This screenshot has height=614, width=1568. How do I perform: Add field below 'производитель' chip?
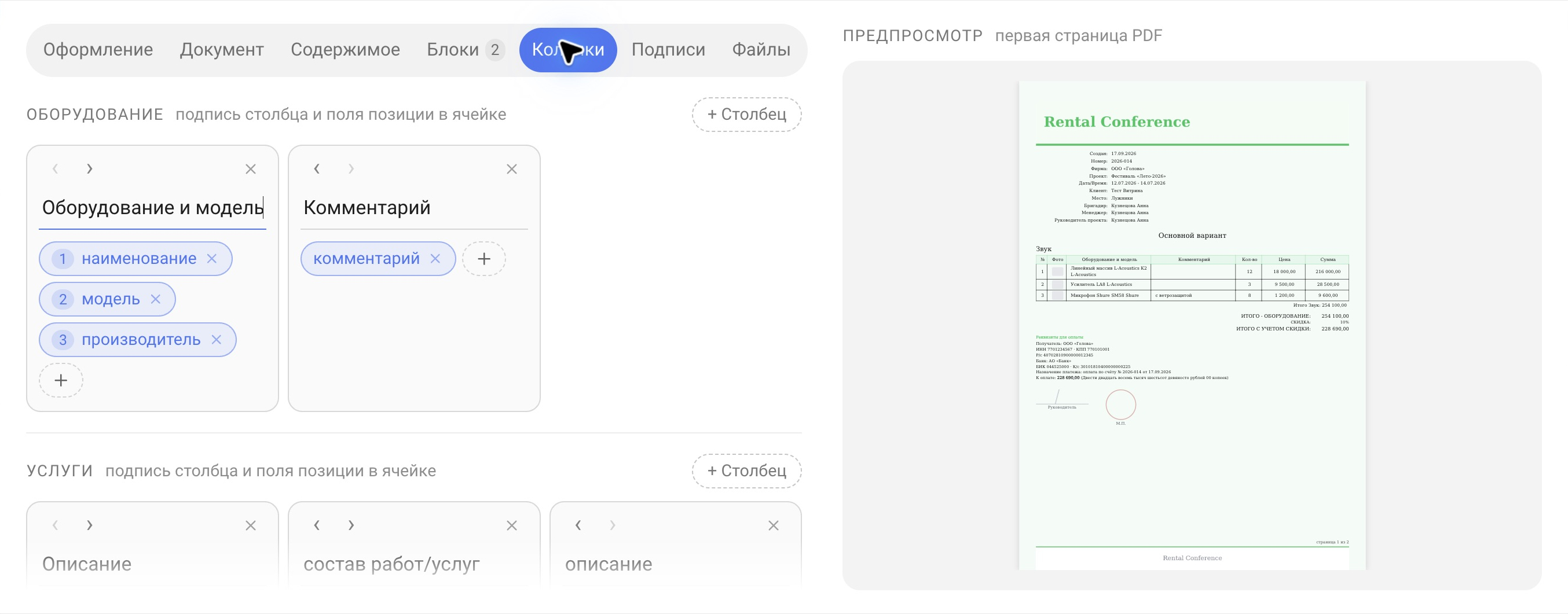[x=61, y=380]
